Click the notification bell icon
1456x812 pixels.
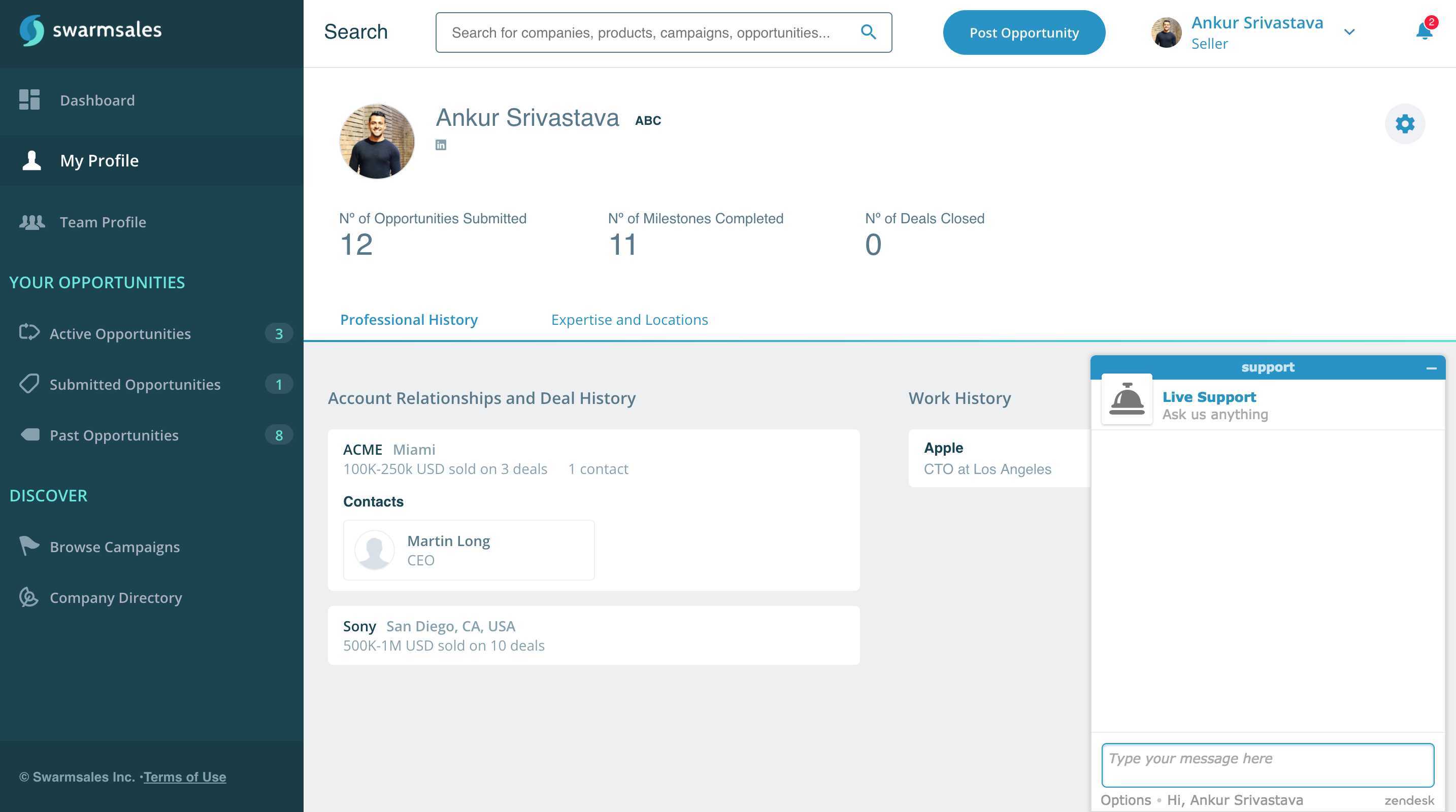1423,31
